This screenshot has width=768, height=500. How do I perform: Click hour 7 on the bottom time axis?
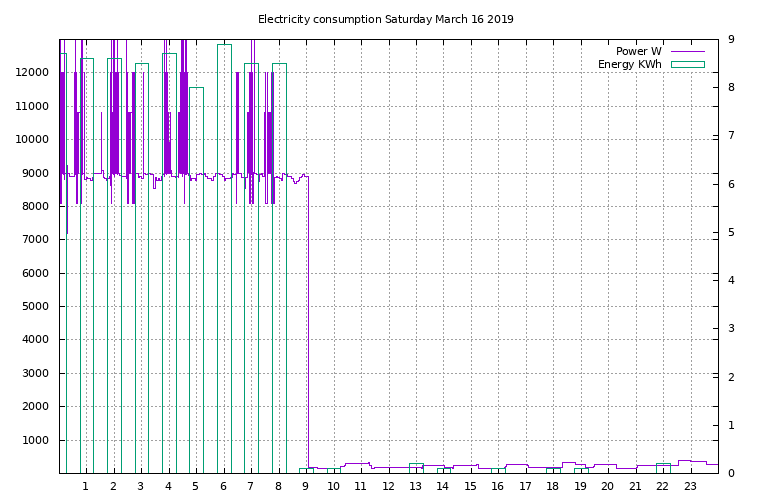251,486
